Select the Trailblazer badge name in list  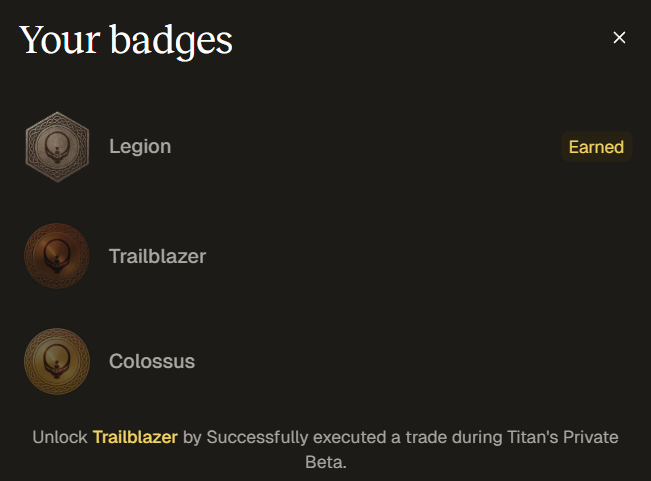point(157,256)
